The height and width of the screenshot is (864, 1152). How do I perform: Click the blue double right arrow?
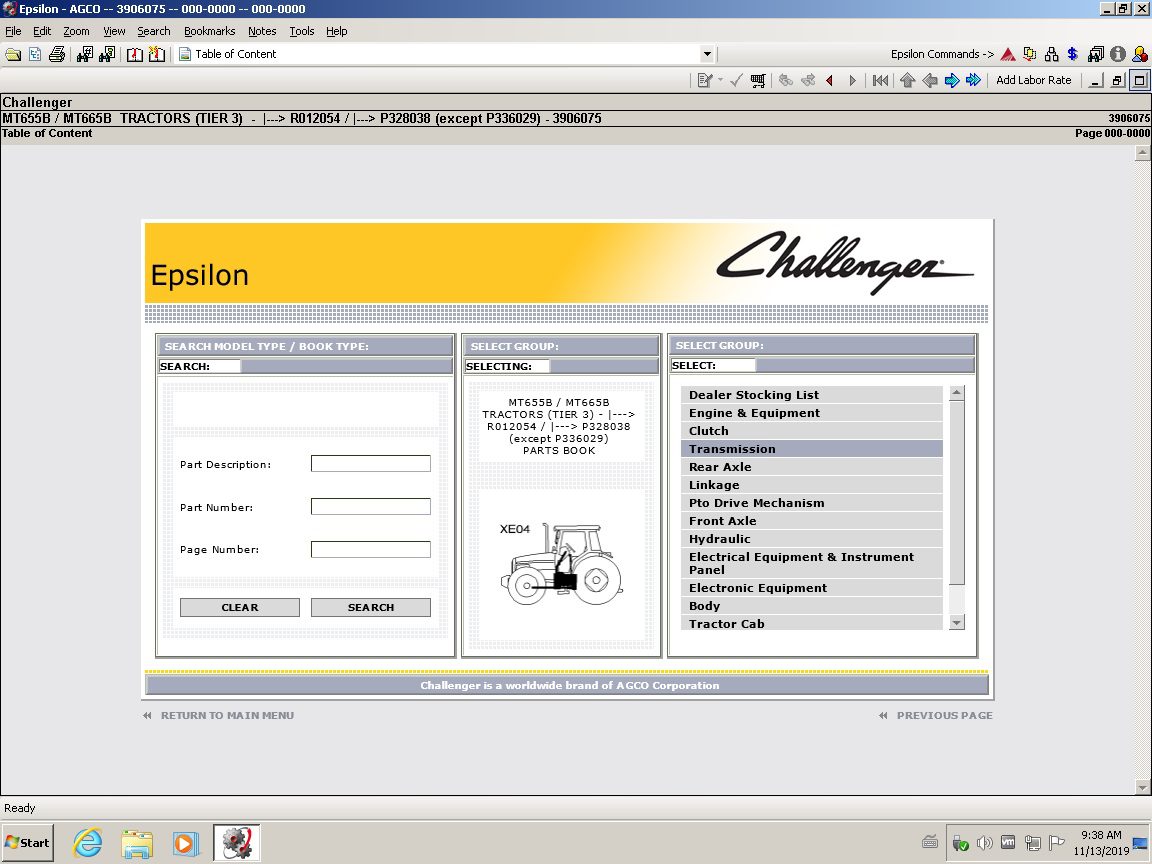[973, 81]
